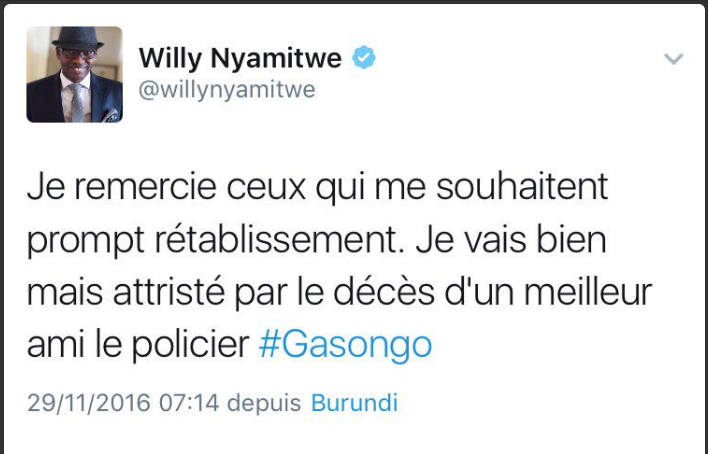This screenshot has height=454, width=708.
Task: Click the word 'prompt' in tweet
Action: (85, 242)
